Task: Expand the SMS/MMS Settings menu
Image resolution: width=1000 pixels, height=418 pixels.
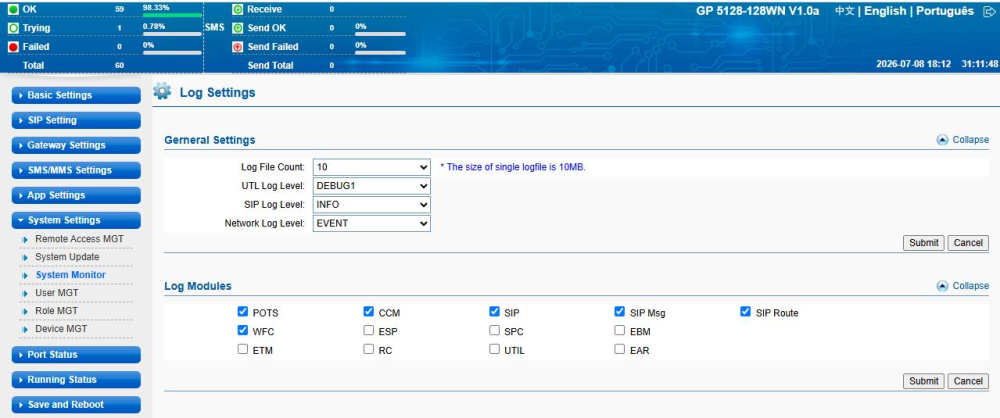Action: click(x=77, y=170)
